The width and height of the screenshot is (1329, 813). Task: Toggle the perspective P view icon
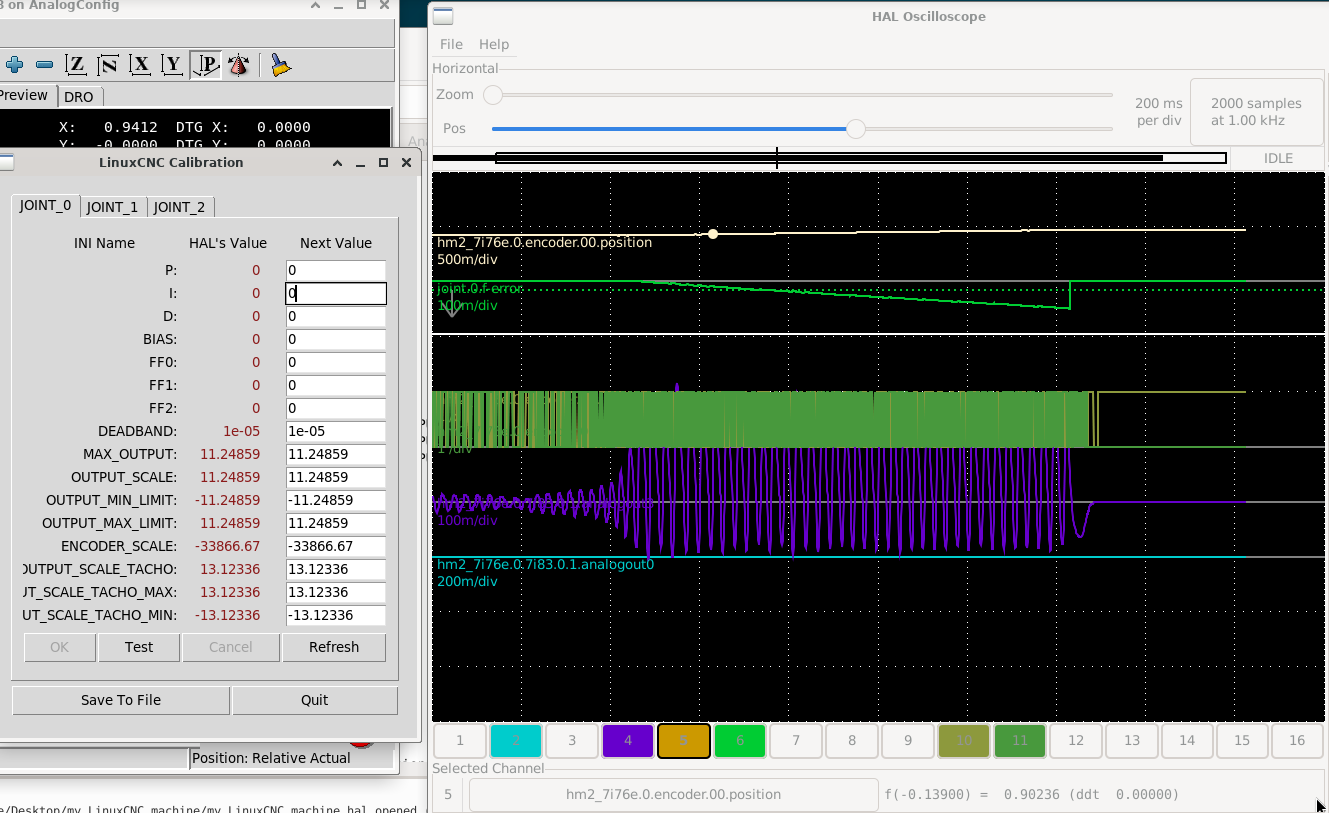point(205,65)
